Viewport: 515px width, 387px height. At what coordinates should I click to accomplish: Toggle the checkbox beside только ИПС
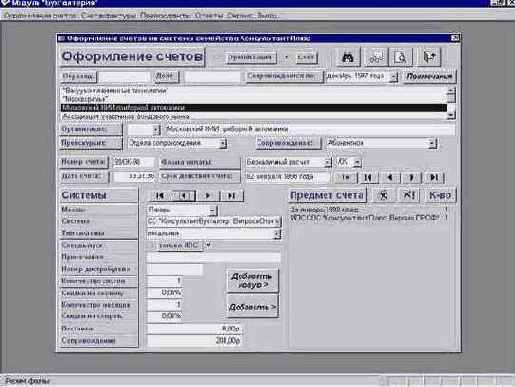coord(152,246)
